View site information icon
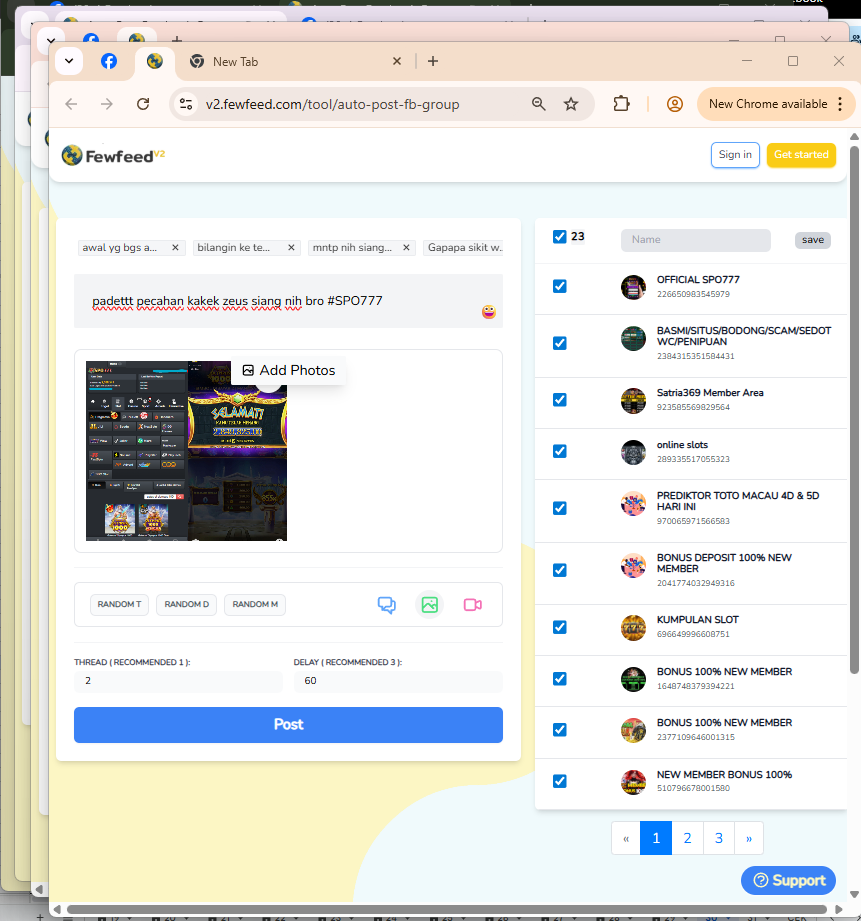861x921 pixels. pyautogui.click(x=186, y=104)
